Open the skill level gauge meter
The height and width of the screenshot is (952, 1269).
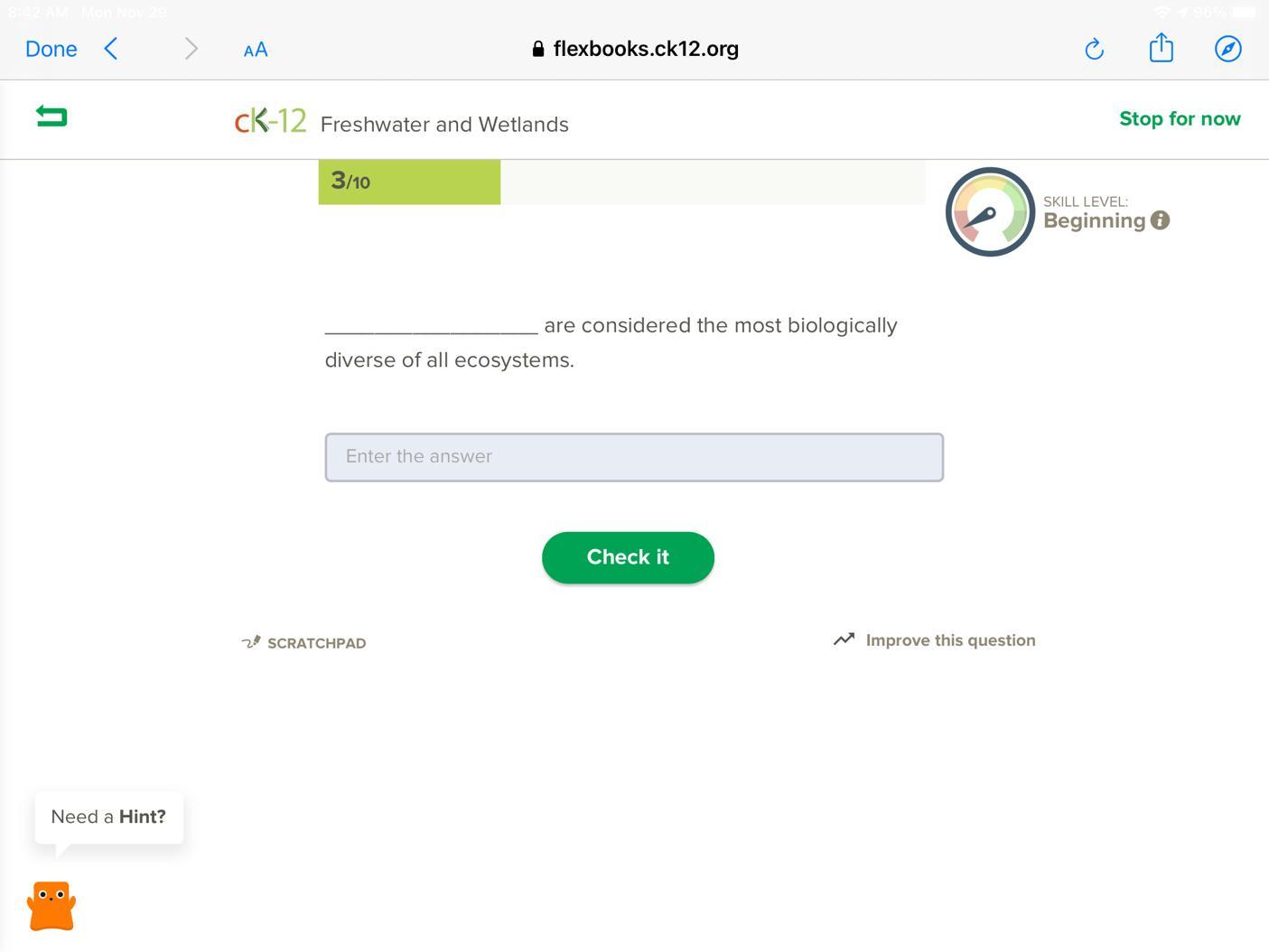coord(990,212)
